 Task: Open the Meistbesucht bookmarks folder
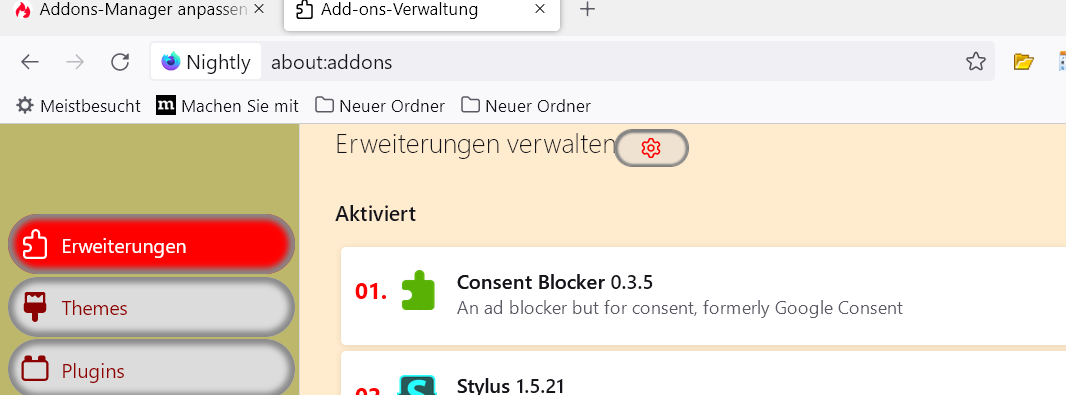coord(79,106)
